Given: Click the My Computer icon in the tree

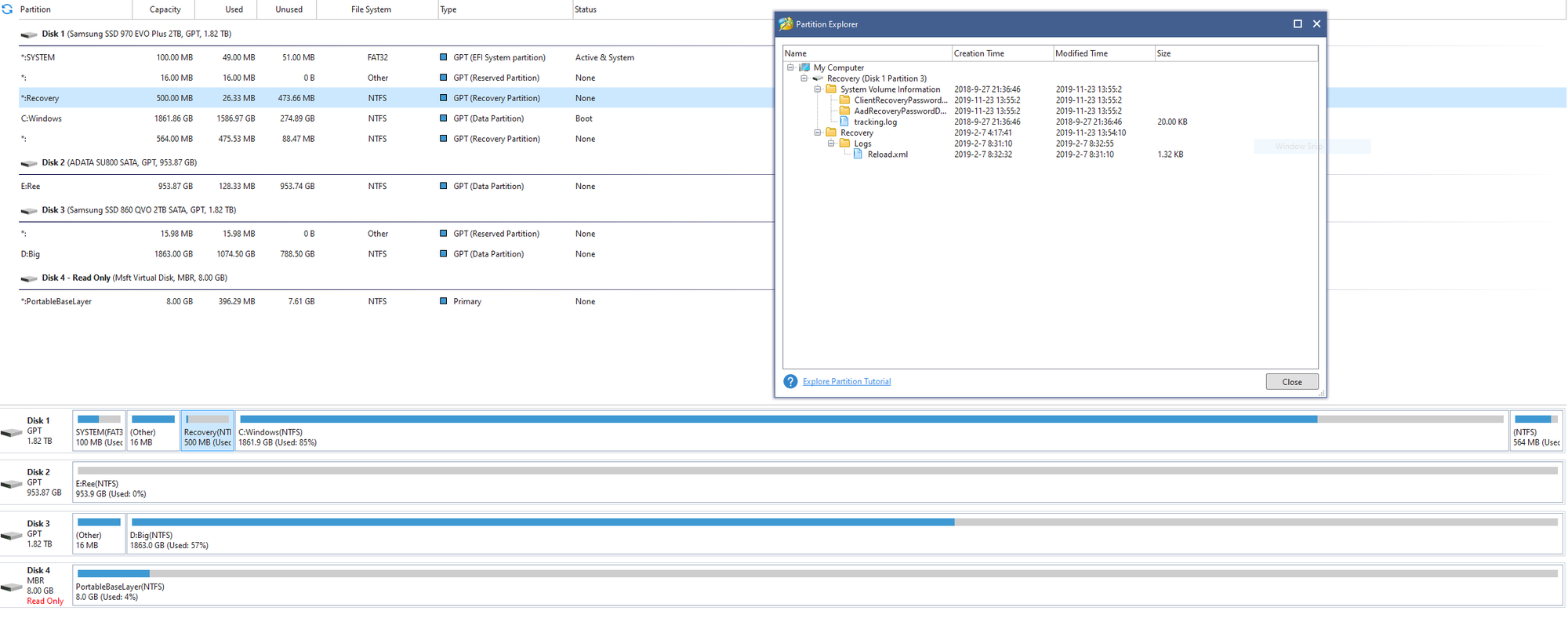Looking at the screenshot, I should tap(804, 67).
